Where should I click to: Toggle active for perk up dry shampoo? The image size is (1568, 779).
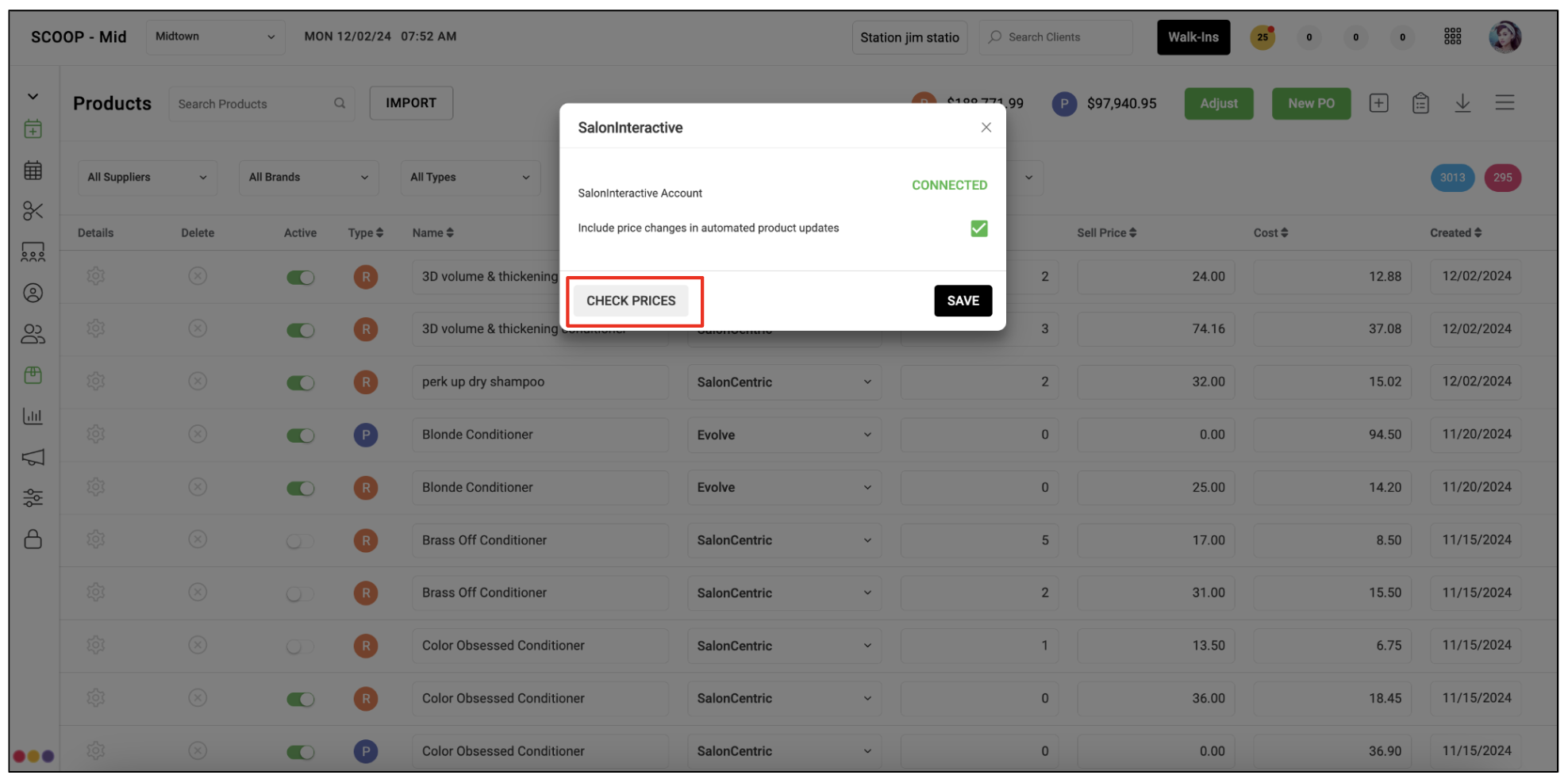300,382
